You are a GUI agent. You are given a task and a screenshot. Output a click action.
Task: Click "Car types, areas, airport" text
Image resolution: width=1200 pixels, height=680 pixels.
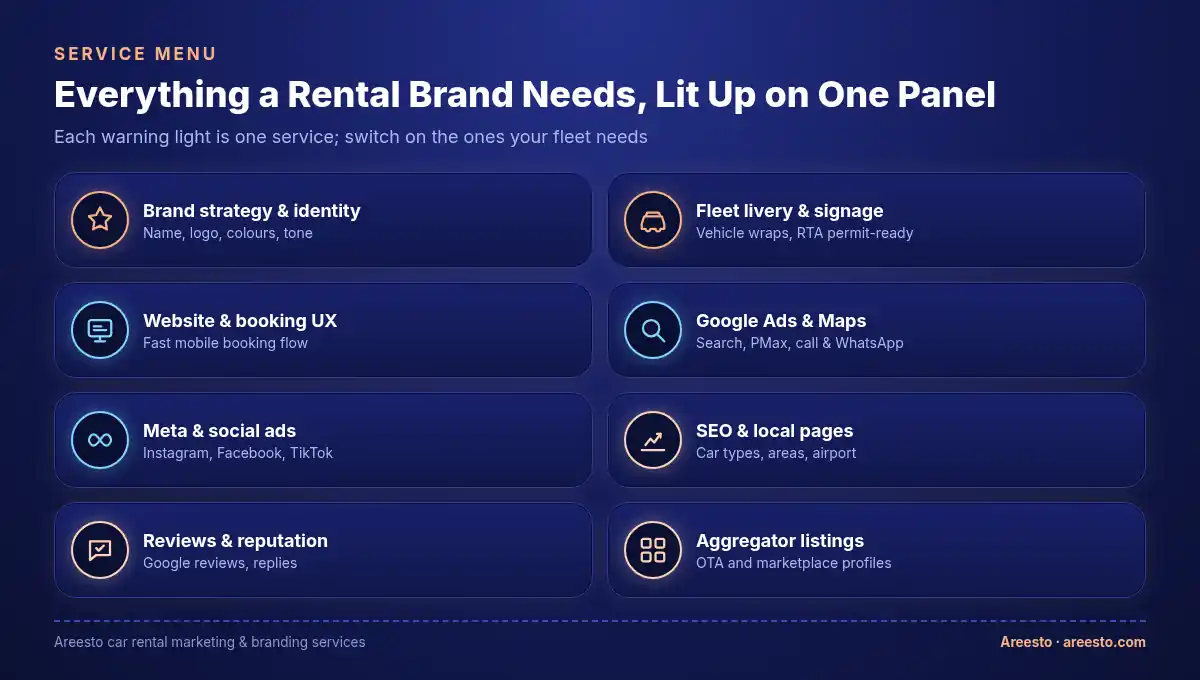(x=776, y=453)
